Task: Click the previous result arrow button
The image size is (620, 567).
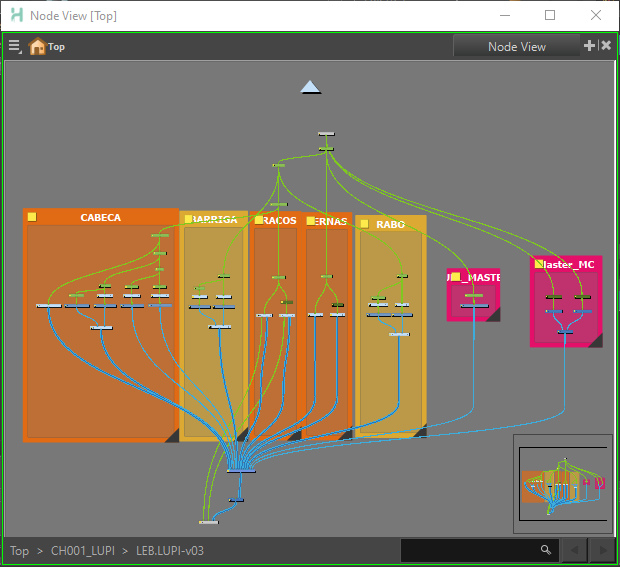Action: point(573,550)
